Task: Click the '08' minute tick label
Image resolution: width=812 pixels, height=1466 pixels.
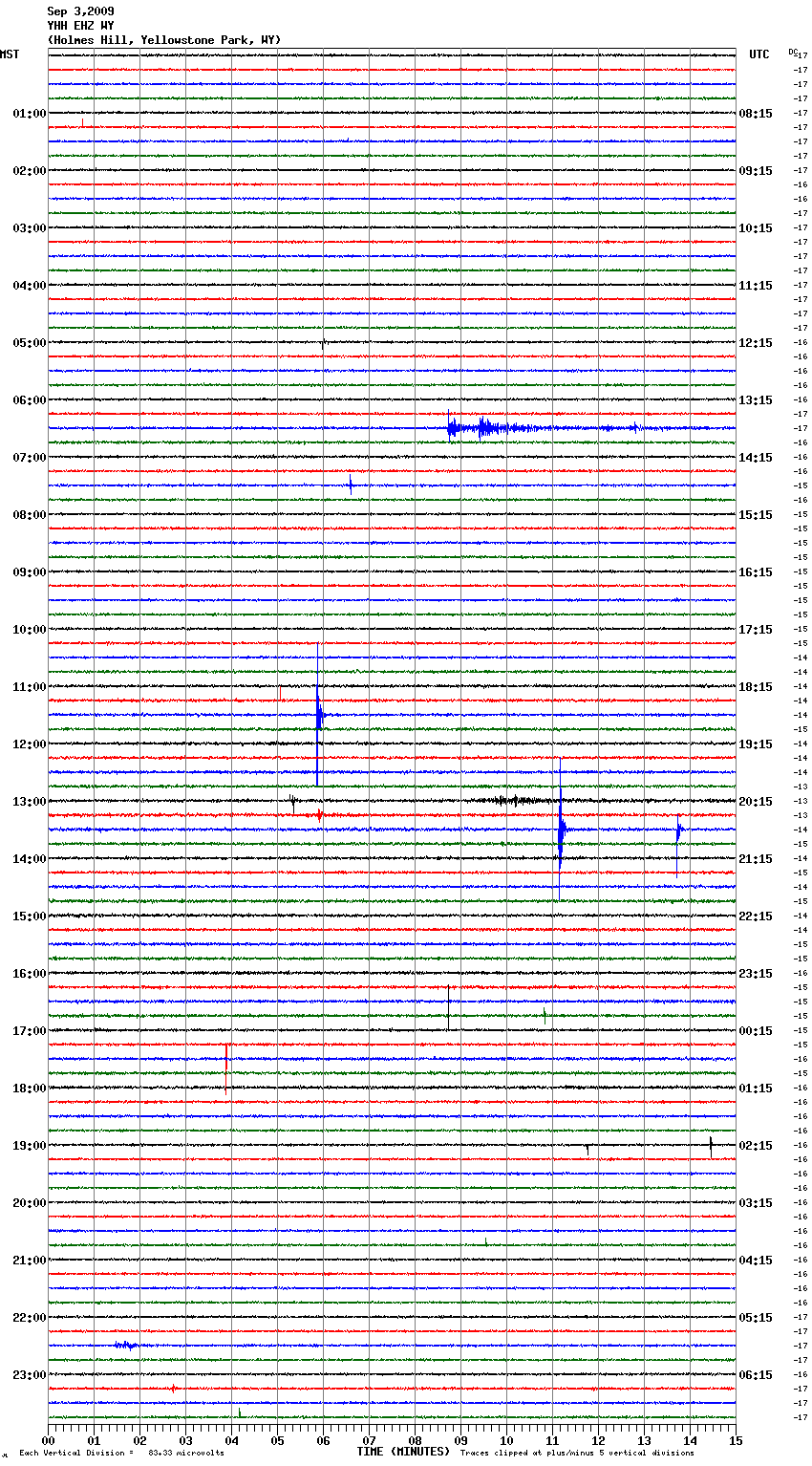Action: point(416,1440)
